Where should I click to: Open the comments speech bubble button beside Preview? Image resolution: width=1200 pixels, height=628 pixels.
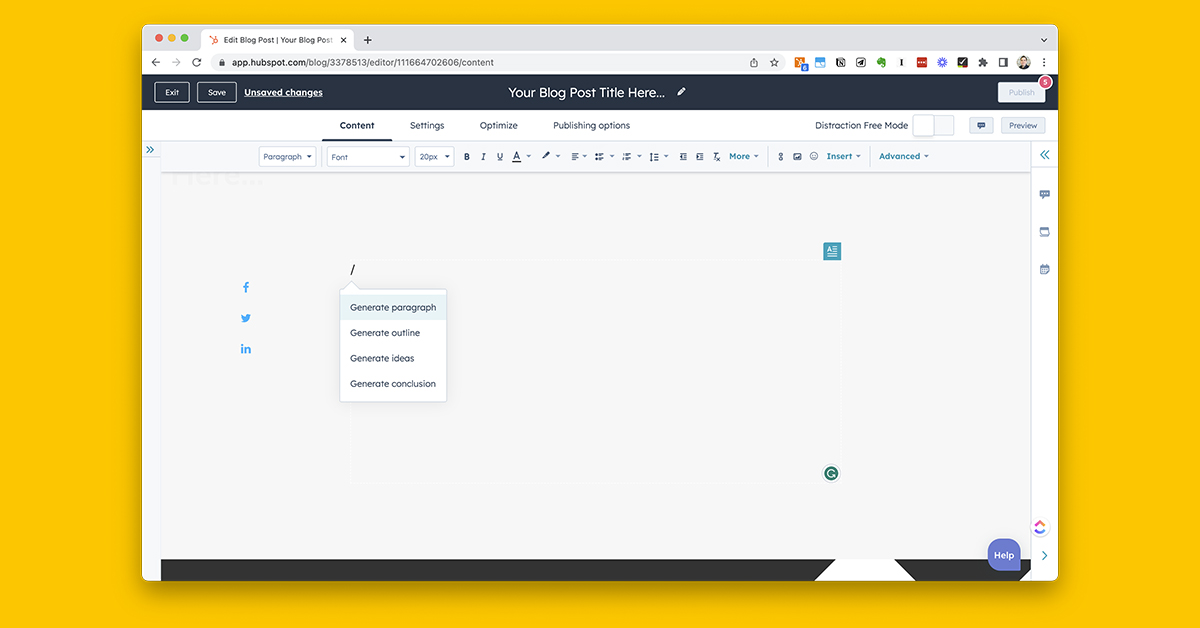click(981, 126)
